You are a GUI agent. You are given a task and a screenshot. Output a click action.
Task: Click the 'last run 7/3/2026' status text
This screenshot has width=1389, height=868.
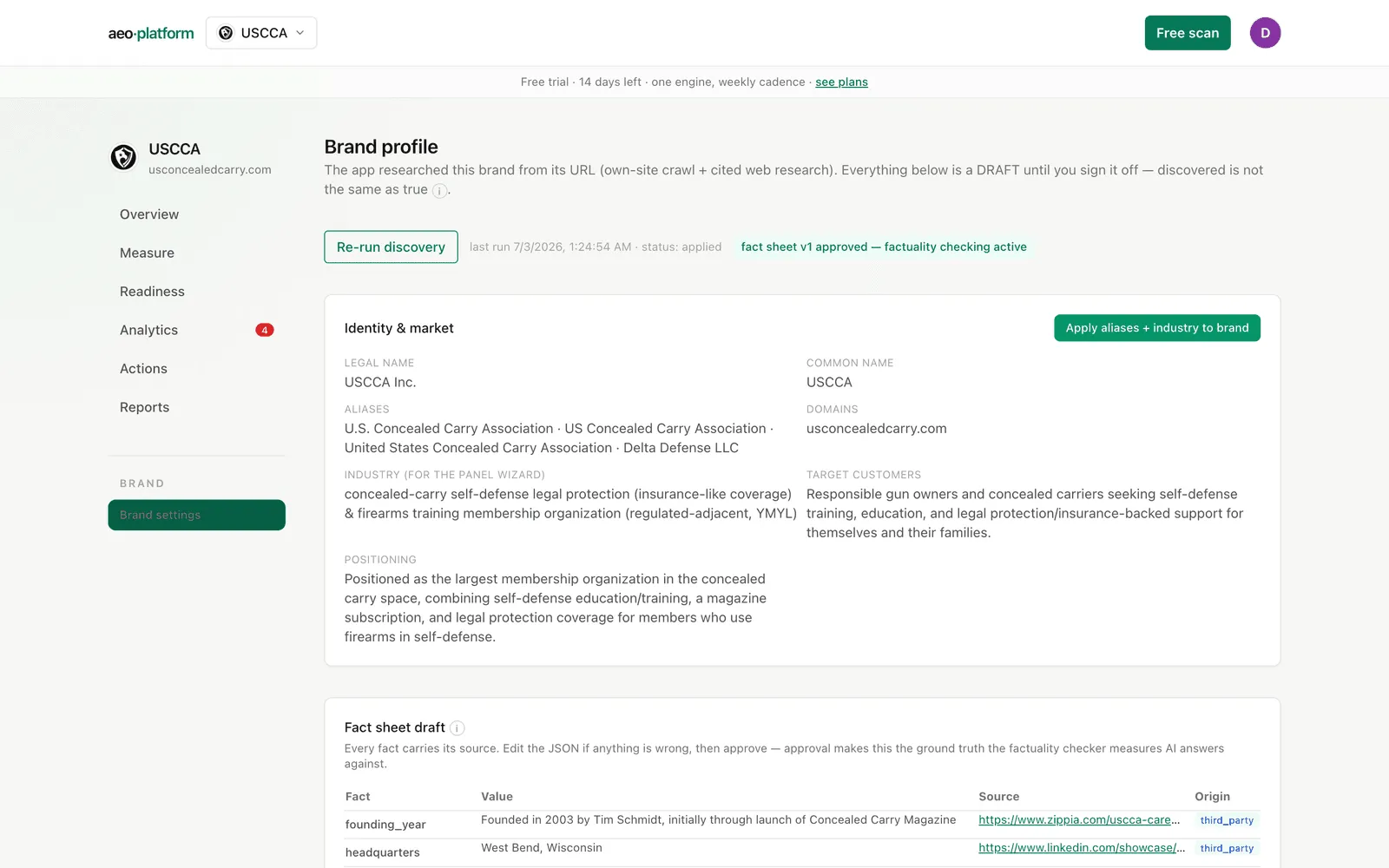596,247
